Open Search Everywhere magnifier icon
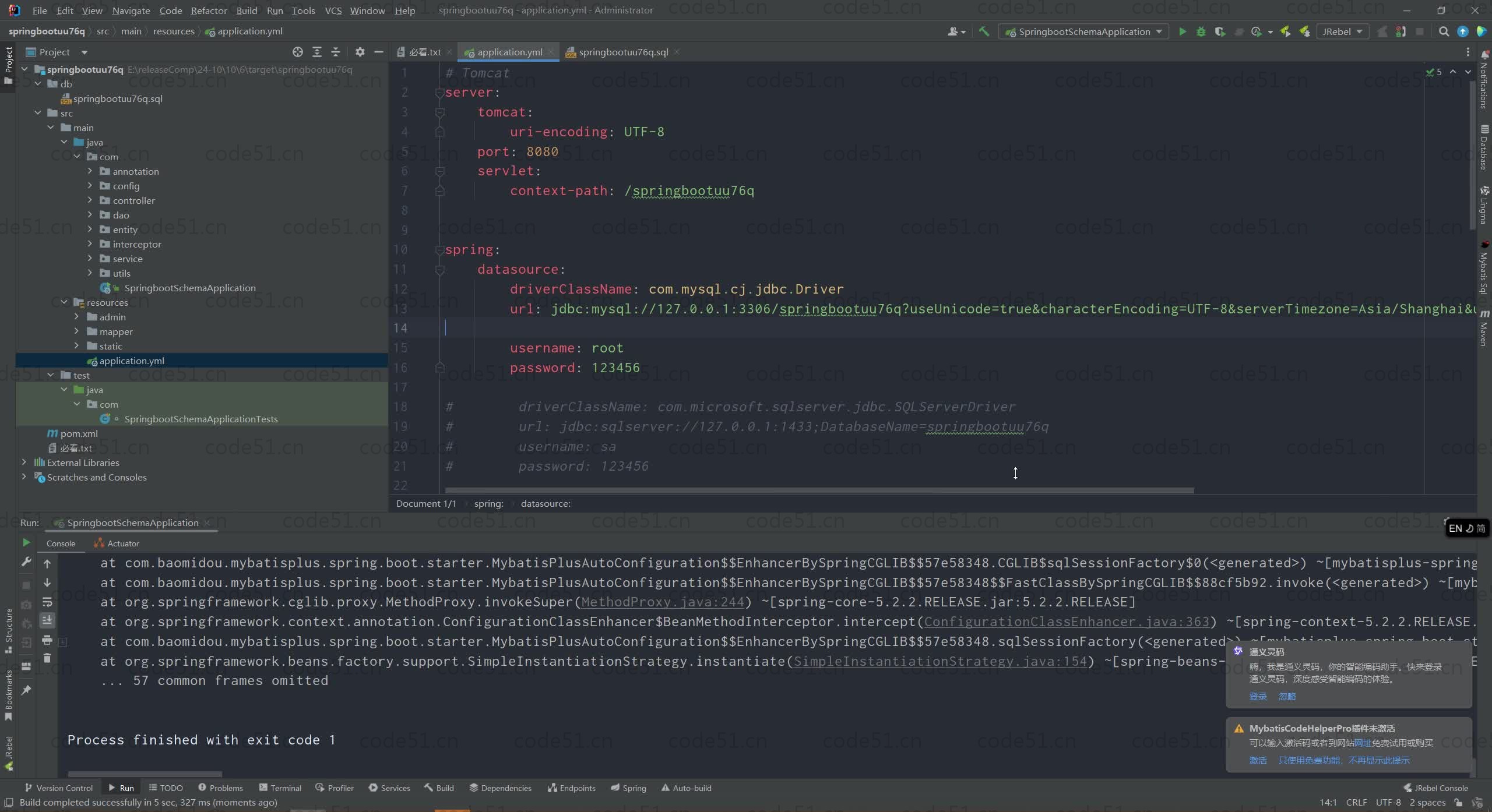1492x812 pixels. [x=1444, y=31]
